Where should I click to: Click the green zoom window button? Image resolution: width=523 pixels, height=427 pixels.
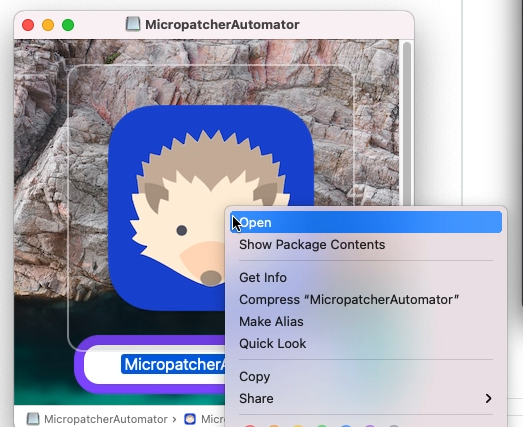point(68,25)
